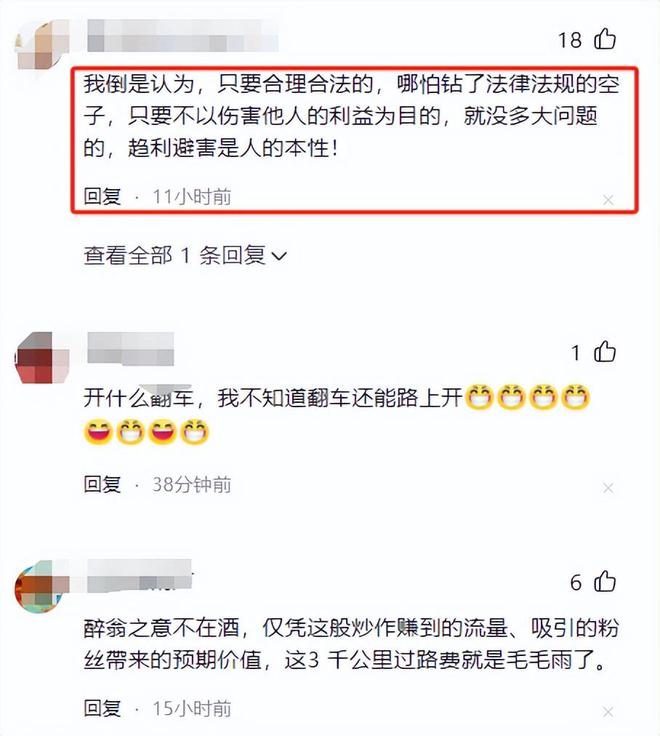Open the first commenter's blurred username
The height and width of the screenshot is (736, 660).
click(x=183, y=36)
